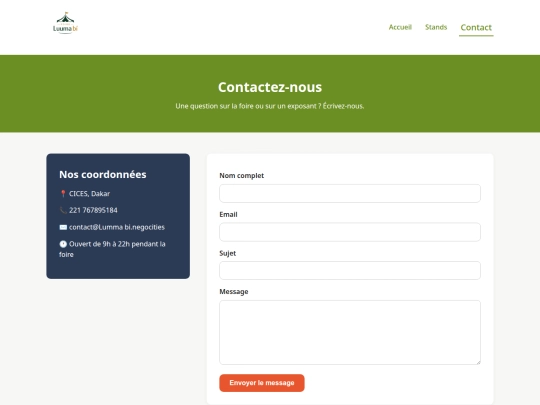
Task: Click the Nos coordonnées heading
Action: click(x=103, y=175)
